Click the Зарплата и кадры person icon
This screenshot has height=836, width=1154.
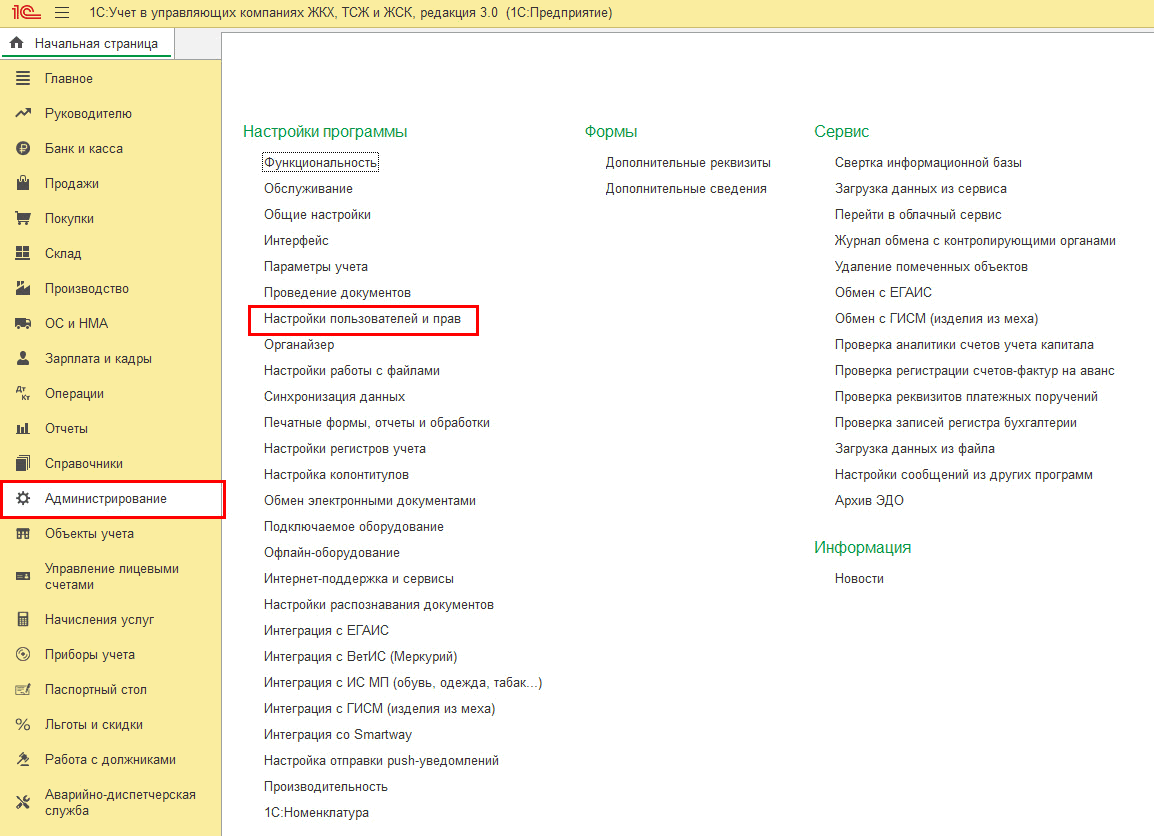pos(23,358)
